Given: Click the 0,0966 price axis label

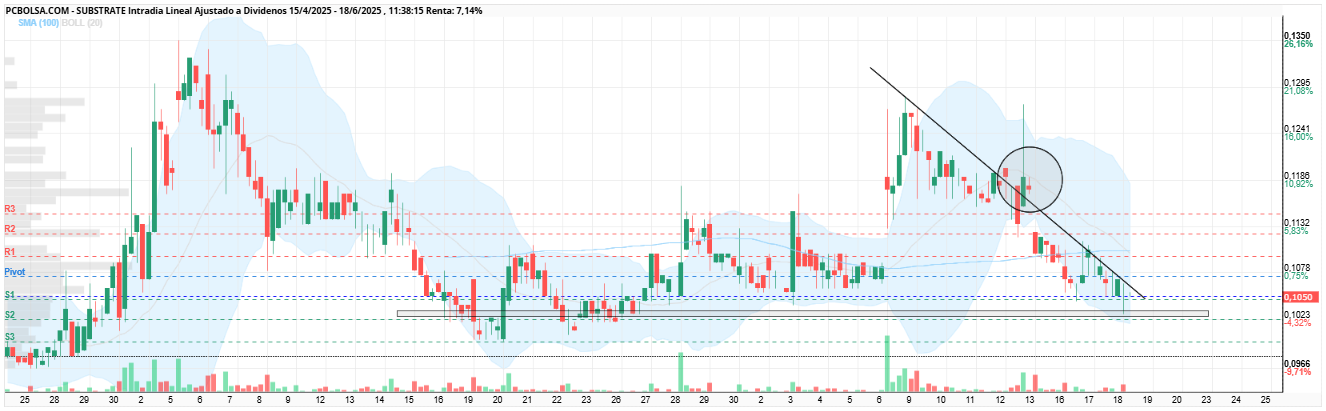Looking at the screenshot, I should coord(1297,363).
